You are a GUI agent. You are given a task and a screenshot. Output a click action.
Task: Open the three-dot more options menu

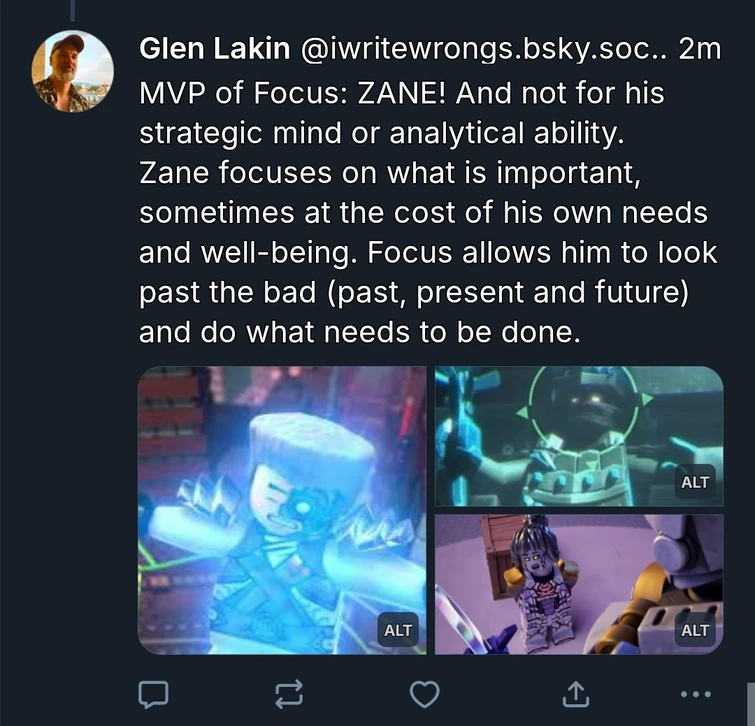point(696,694)
